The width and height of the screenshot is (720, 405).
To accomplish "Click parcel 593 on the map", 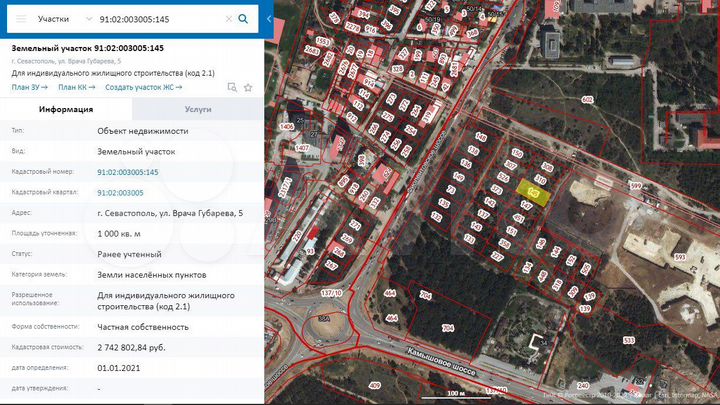I will 680,257.
